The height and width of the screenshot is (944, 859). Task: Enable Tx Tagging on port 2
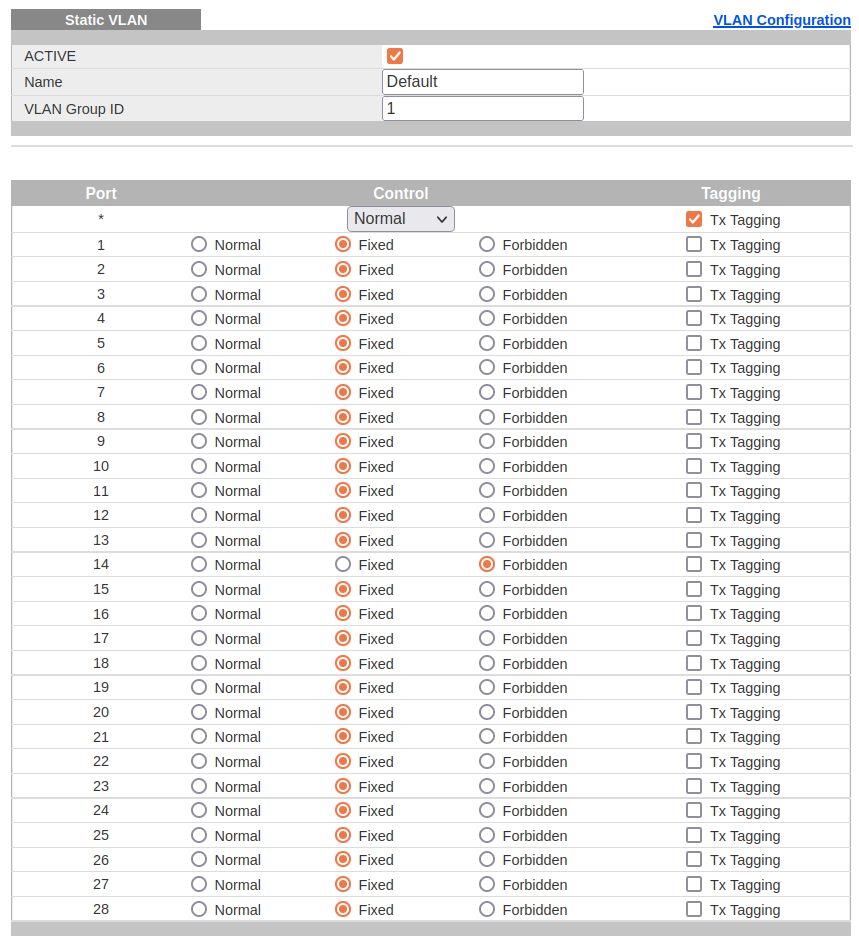pos(693,269)
